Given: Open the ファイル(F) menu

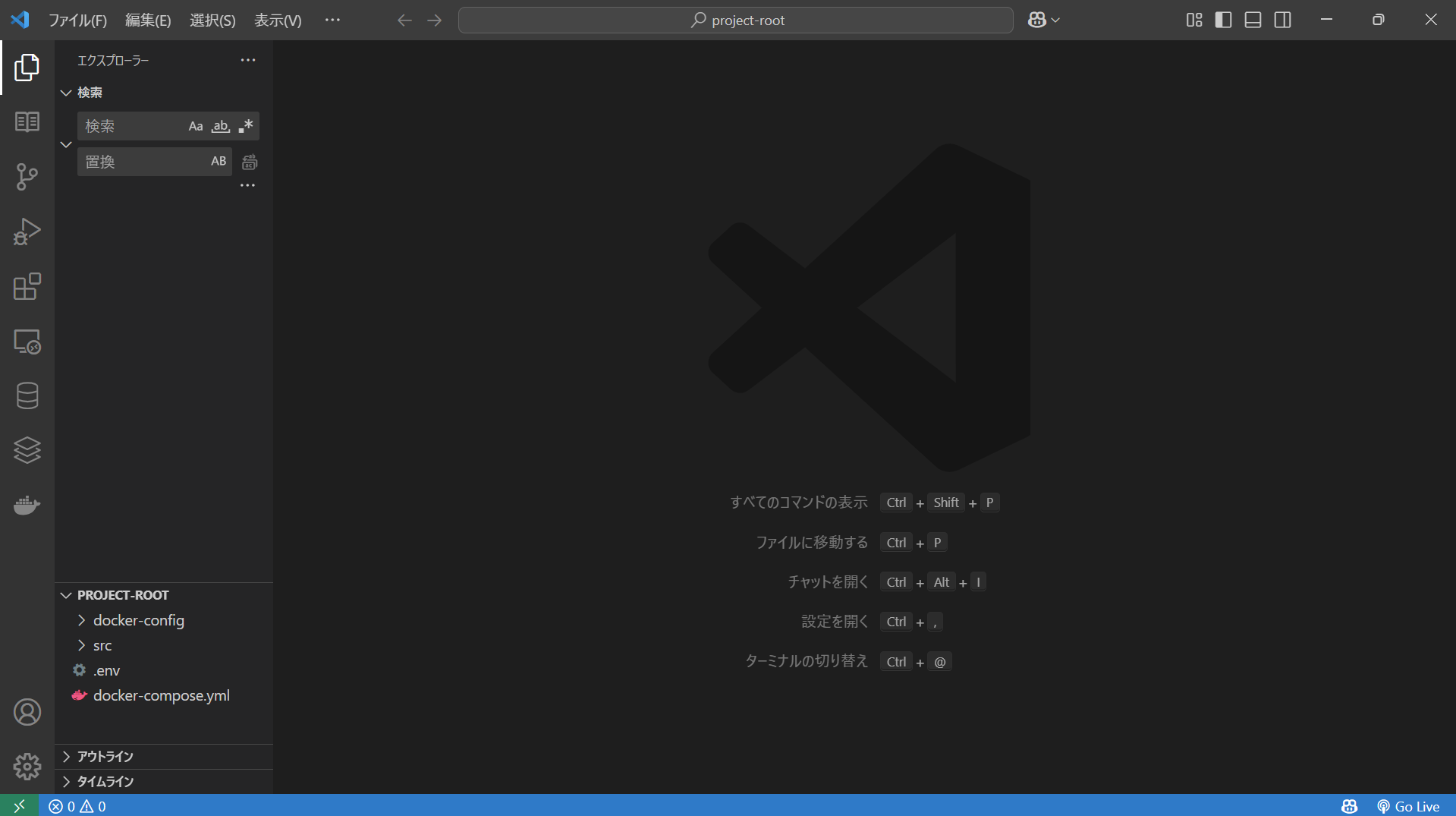Looking at the screenshot, I should 78,20.
